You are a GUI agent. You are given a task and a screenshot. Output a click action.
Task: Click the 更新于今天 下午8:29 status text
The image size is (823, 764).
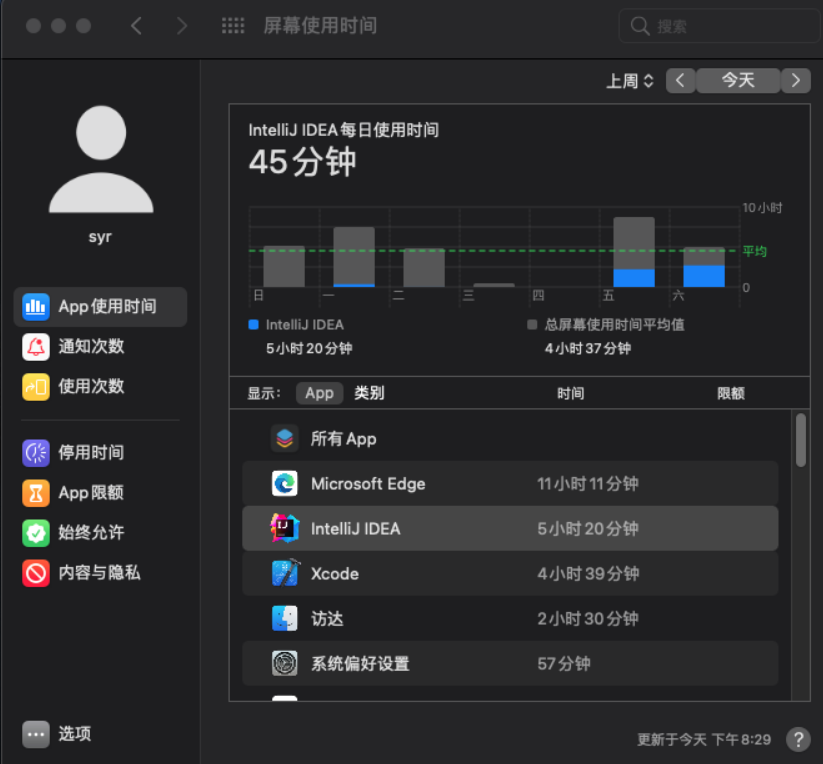point(704,740)
